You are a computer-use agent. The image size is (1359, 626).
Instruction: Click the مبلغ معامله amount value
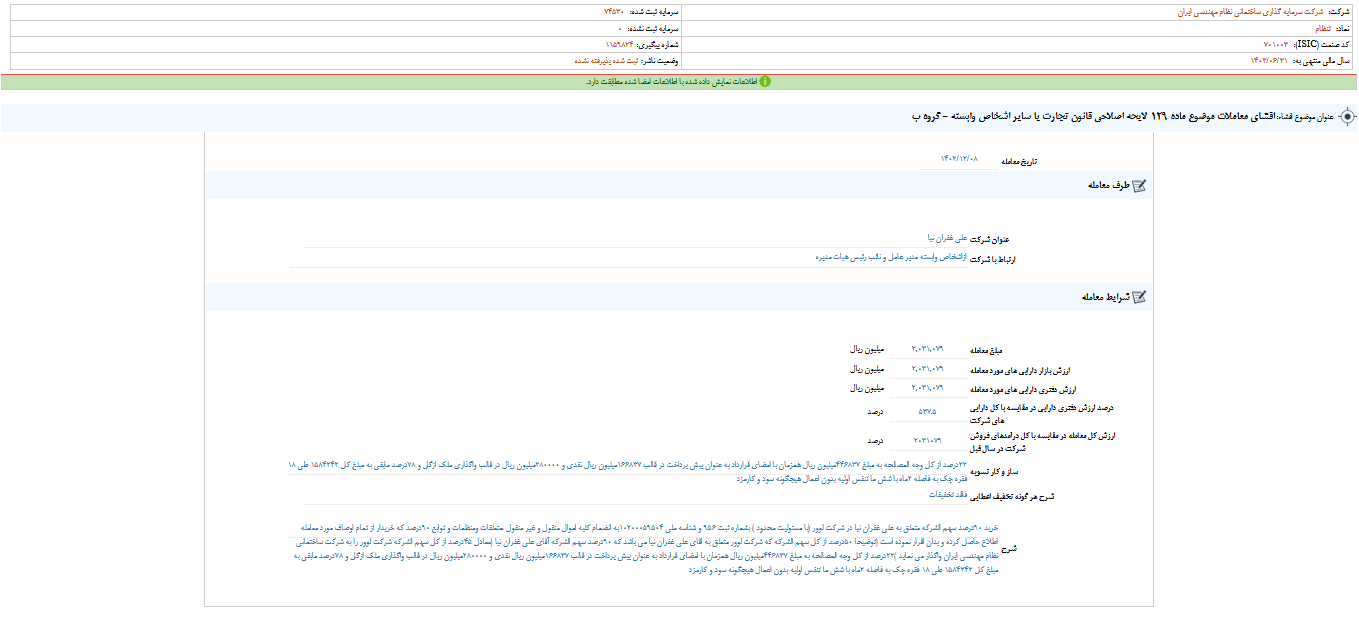pyautogui.click(x=926, y=349)
